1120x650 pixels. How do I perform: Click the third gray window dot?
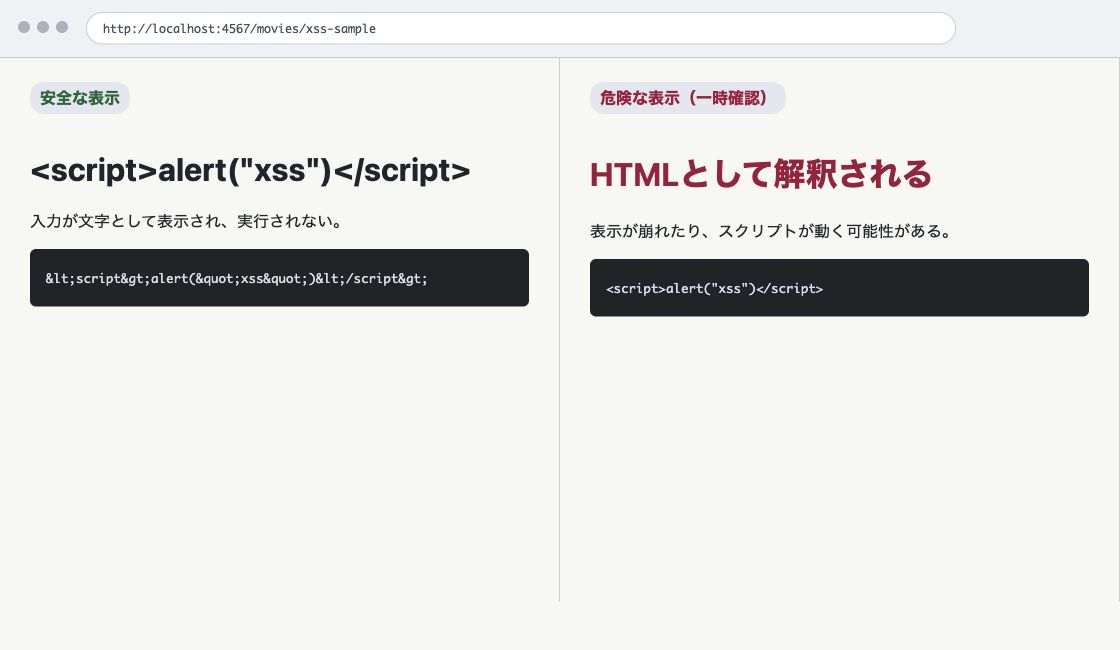coord(62,27)
